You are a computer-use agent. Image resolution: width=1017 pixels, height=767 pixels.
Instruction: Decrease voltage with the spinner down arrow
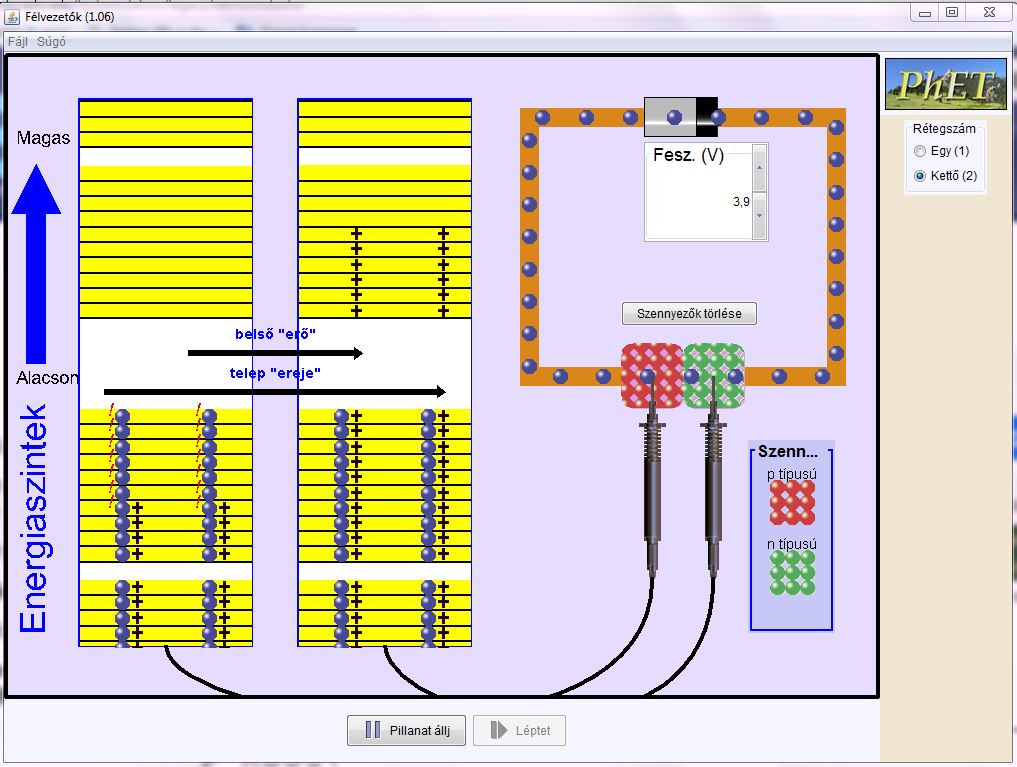pyautogui.click(x=759, y=214)
